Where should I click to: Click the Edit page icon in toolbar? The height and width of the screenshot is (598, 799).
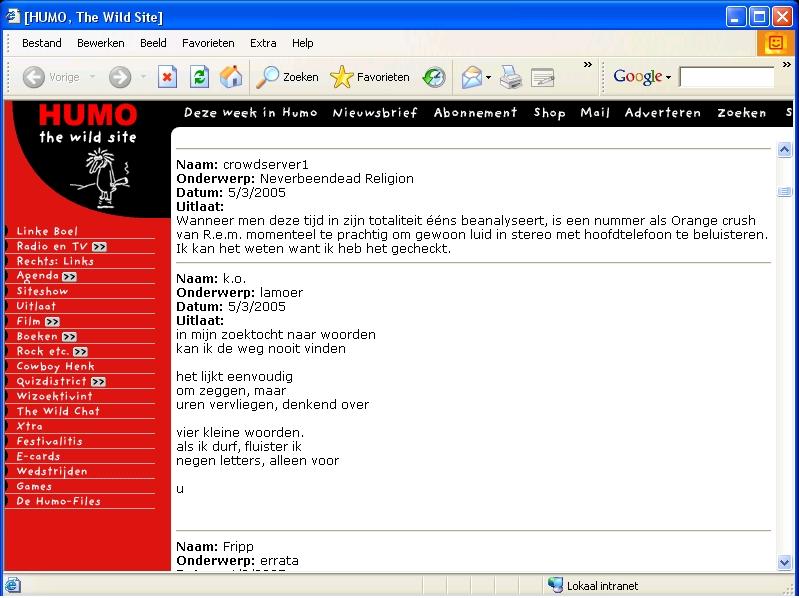point(542,77)
